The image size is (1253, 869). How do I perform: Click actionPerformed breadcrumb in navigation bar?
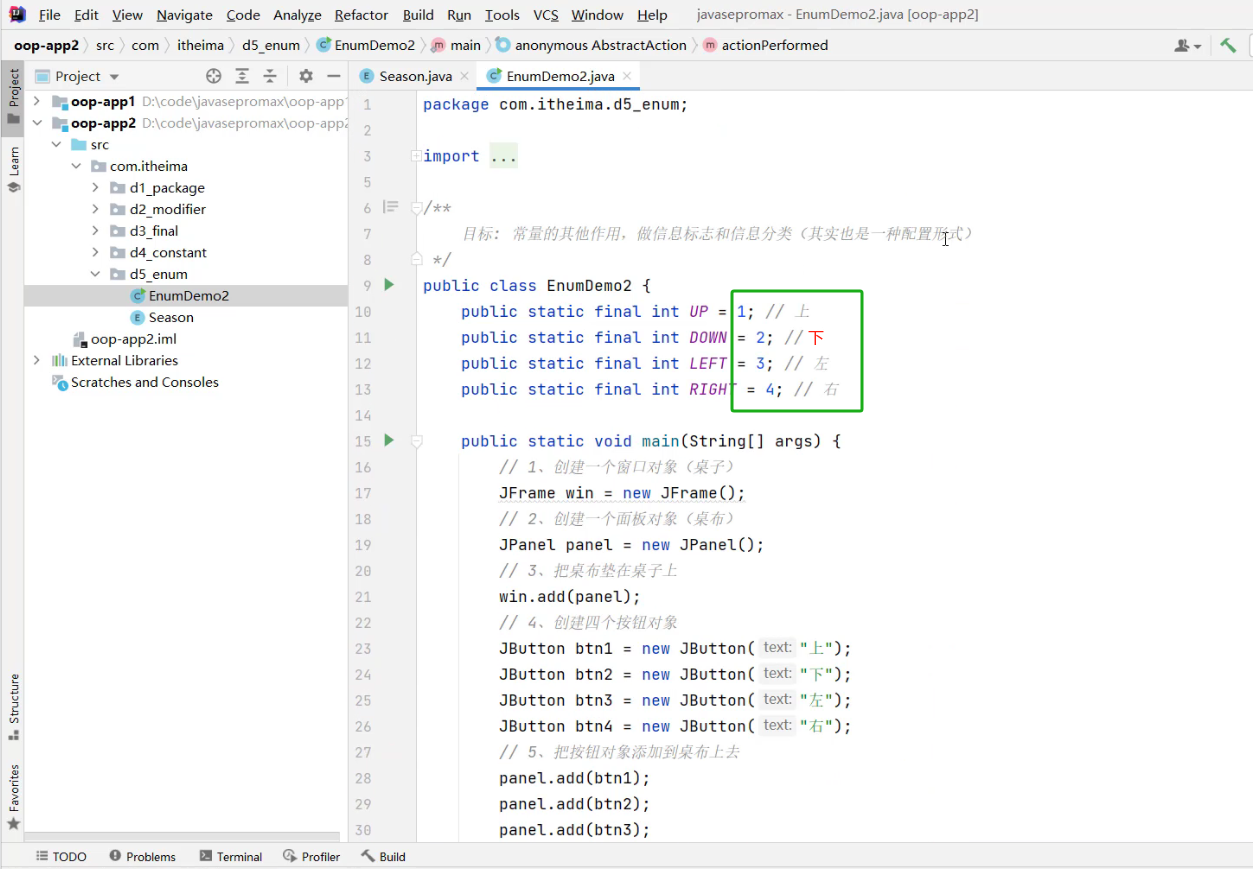click(765, 45)
